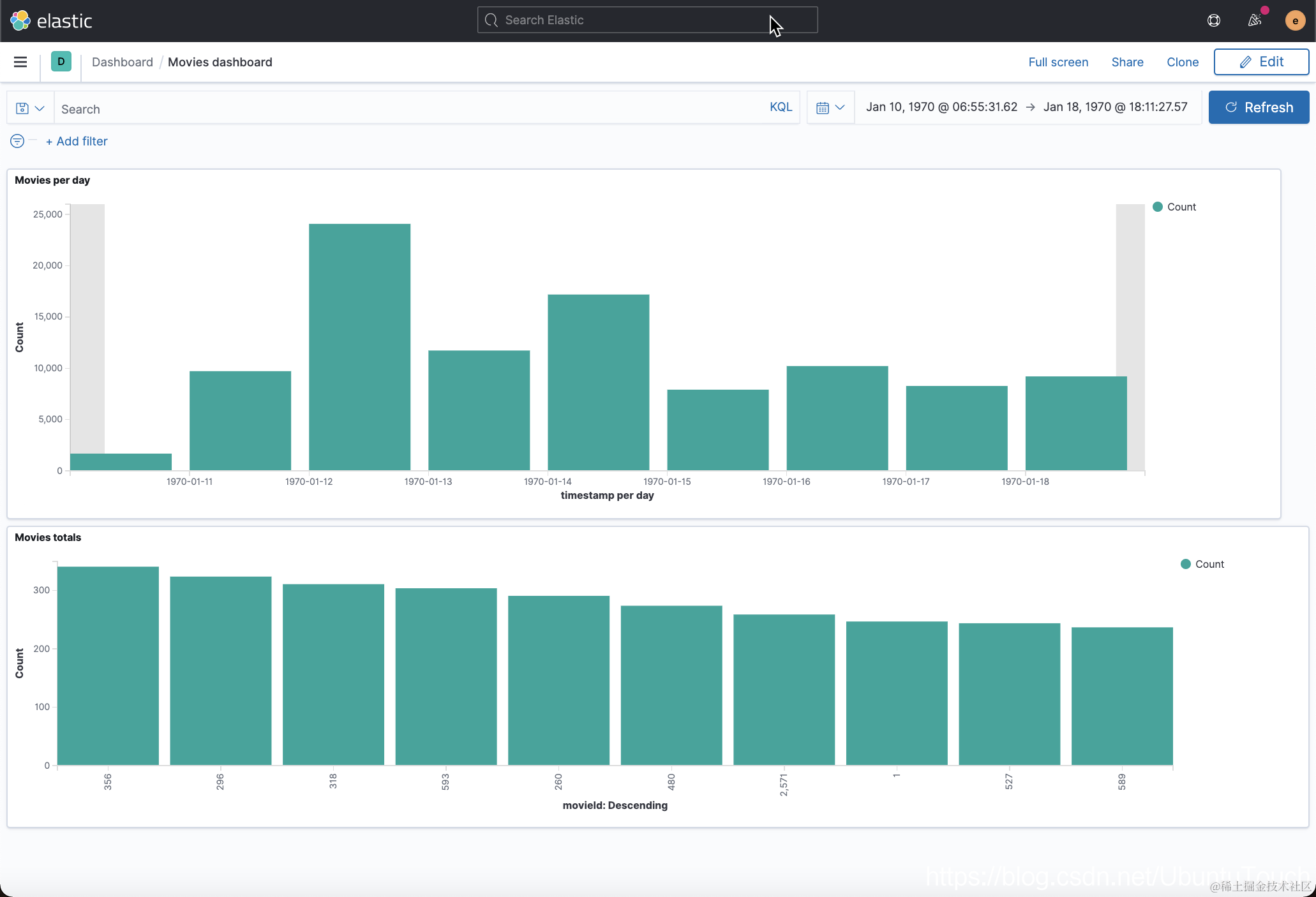
Task: Open the calendar quick date menu
Action: click(x=830, y=107)
